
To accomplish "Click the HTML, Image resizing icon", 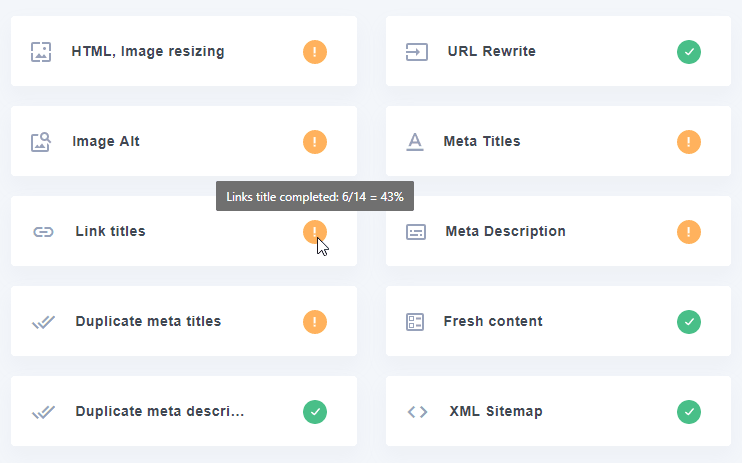I will 41,52.
